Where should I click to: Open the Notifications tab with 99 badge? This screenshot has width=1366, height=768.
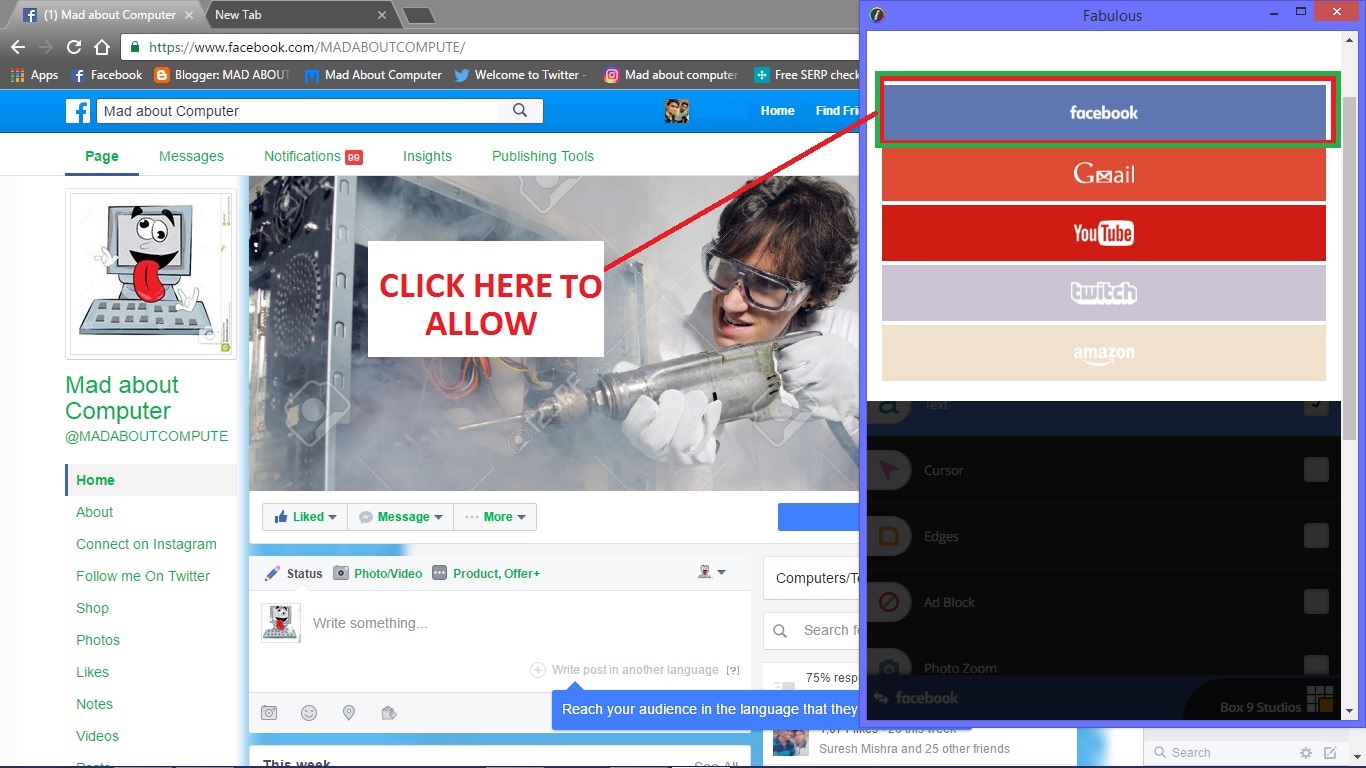[312, 156]
